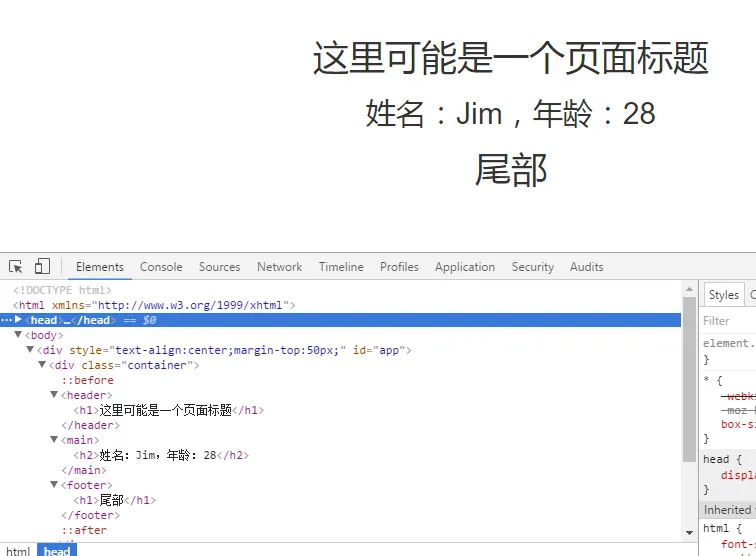Screen dimensions: 756x556
Task: Select the ::before pseudo-element line
Action: pyautogui.click(x=87, y=380)
